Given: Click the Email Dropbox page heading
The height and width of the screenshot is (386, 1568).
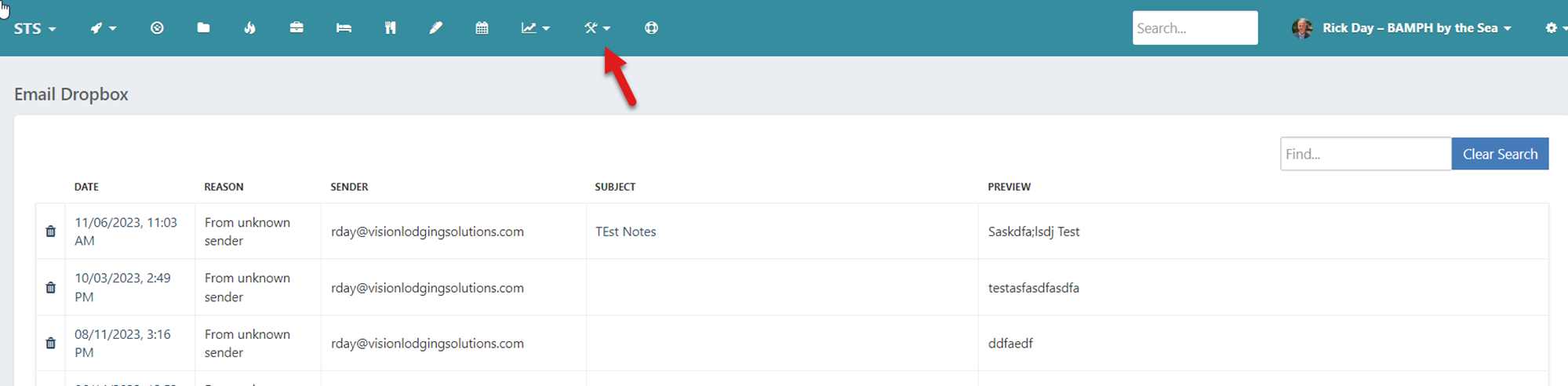Looking at the screenshot, I should click(x=71, y=94).
